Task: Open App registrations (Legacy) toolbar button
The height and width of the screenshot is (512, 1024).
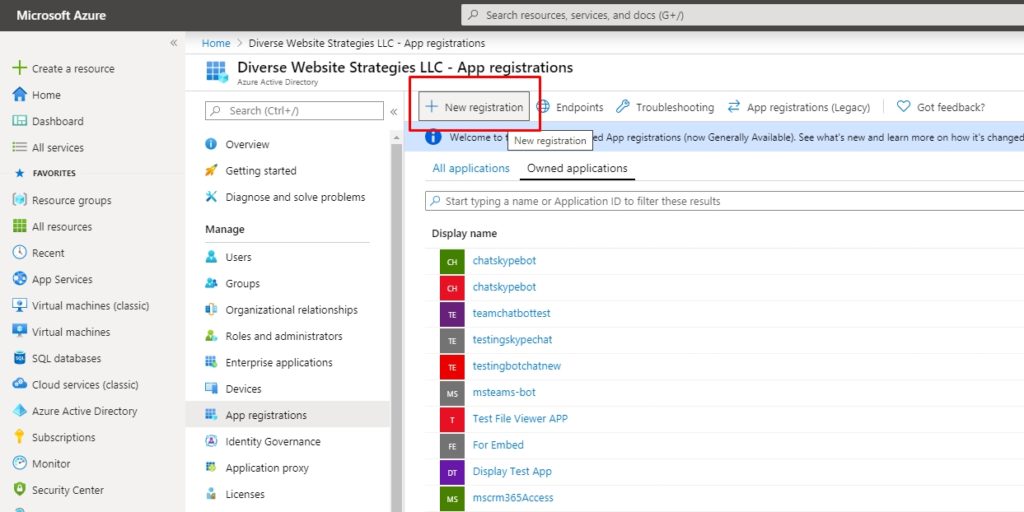Action: pos(799,107)
